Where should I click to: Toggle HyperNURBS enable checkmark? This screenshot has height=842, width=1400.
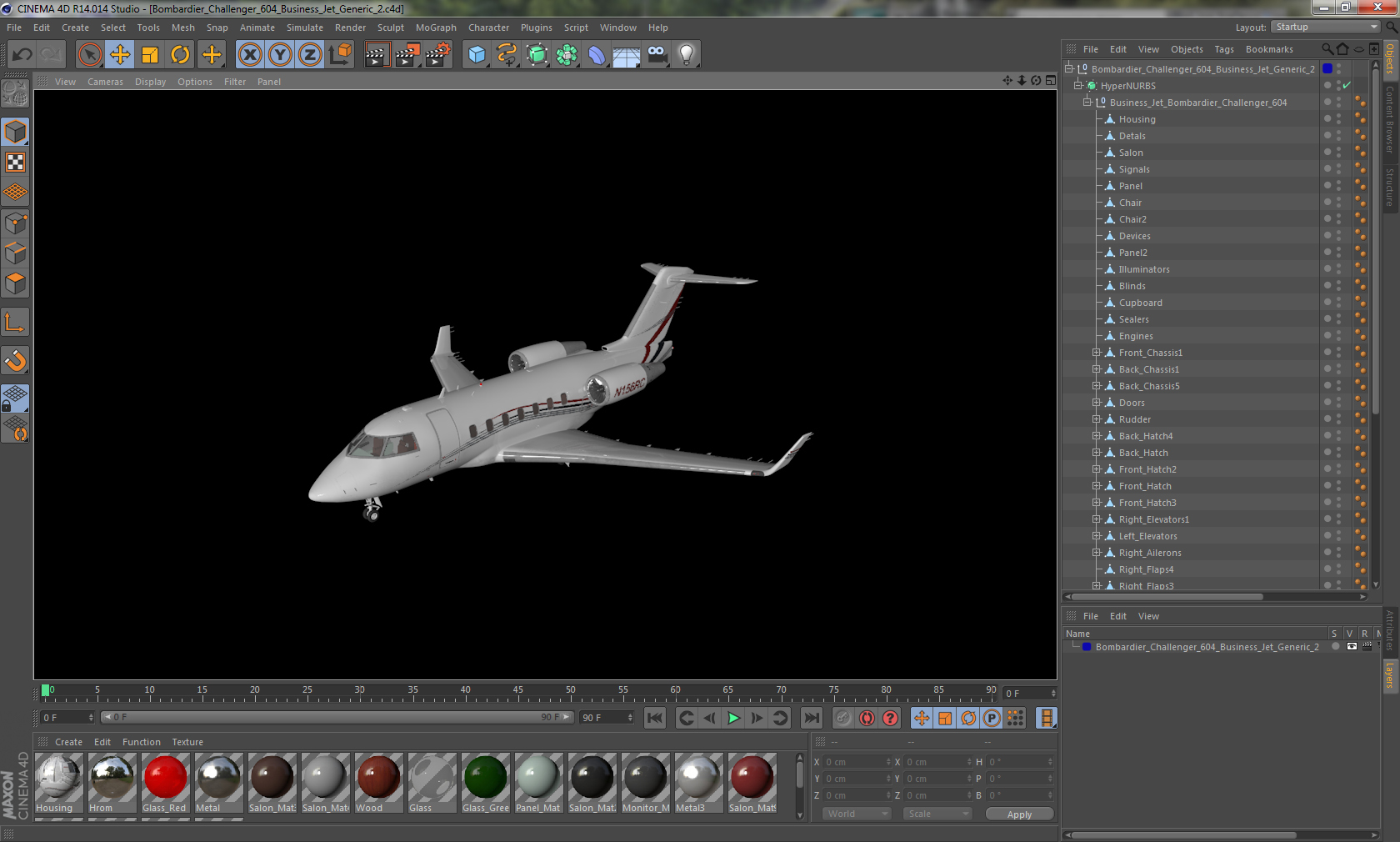click(1347, 86)
